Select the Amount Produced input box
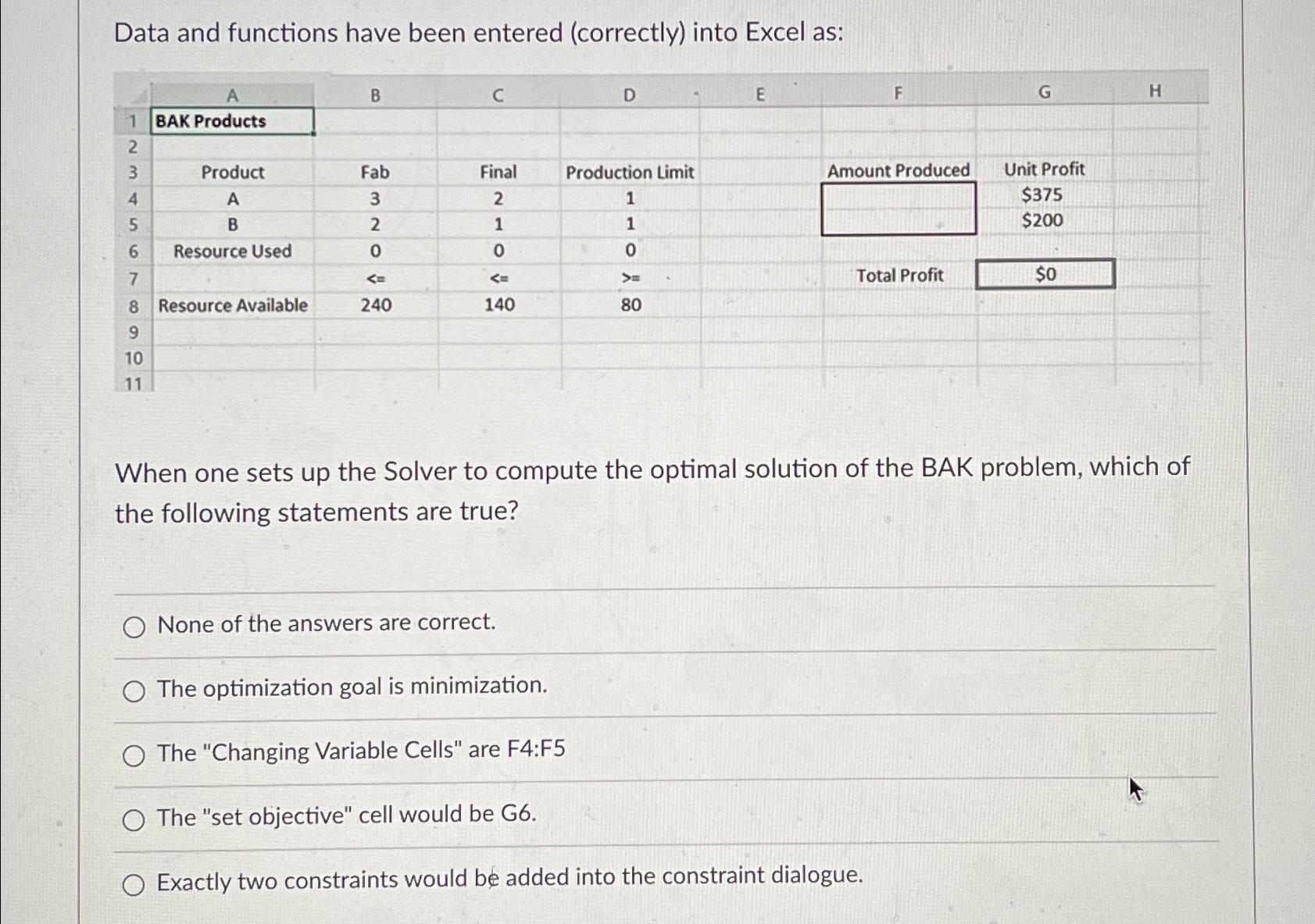 click(899, 207)
